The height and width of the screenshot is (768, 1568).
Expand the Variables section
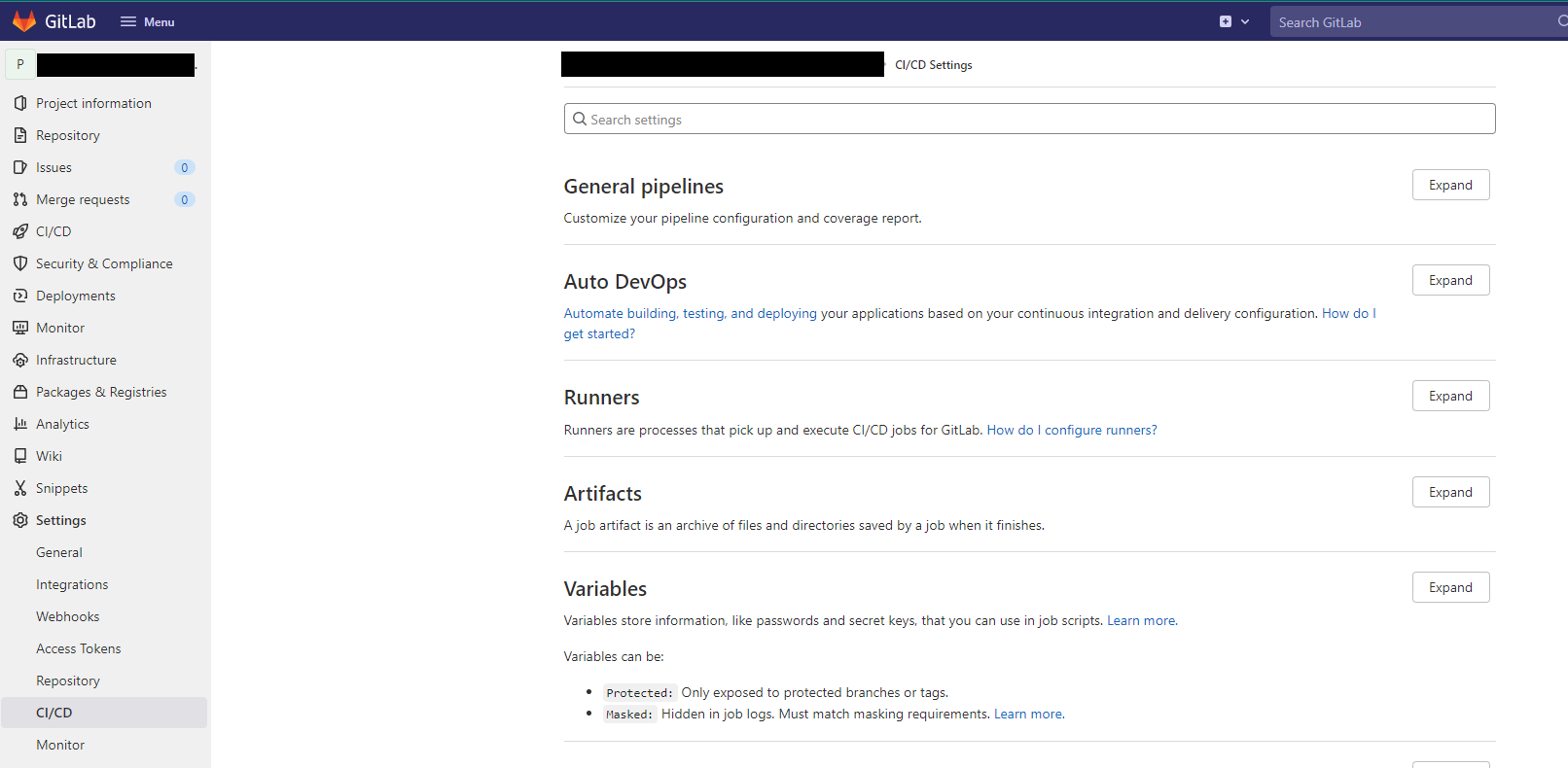[1450, 587]
